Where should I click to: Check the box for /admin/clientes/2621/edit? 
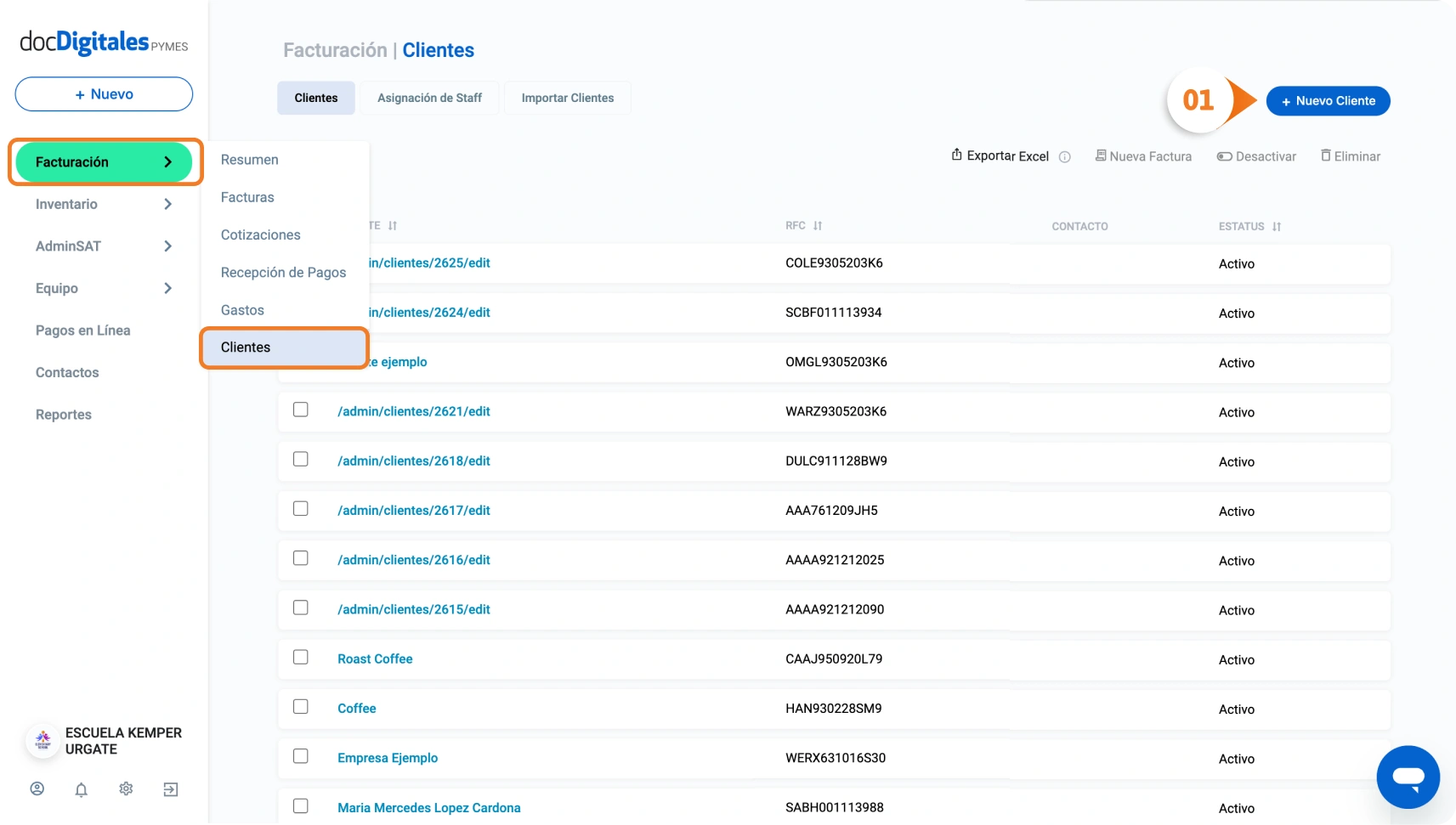coord(301,410)
